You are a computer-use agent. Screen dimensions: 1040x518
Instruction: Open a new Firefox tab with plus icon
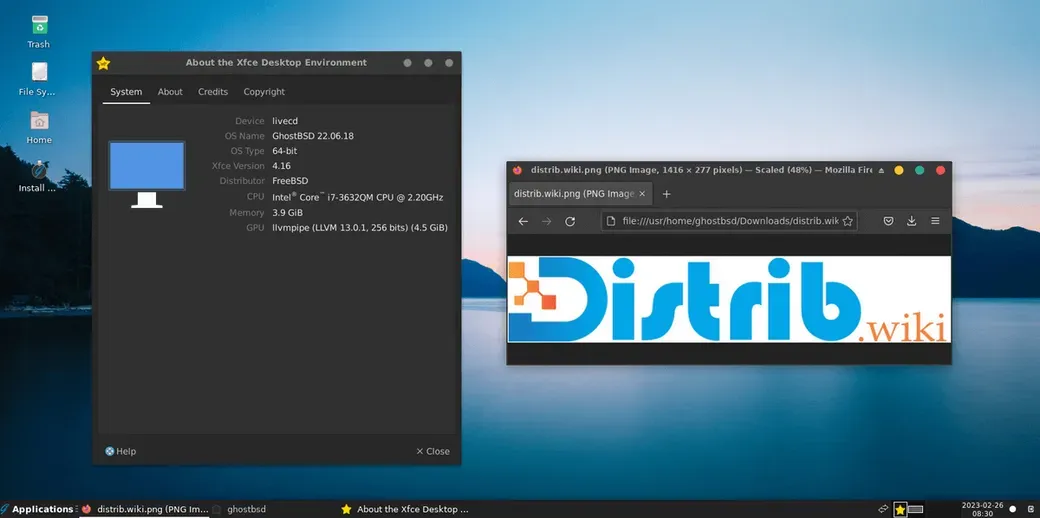point(667,194)
